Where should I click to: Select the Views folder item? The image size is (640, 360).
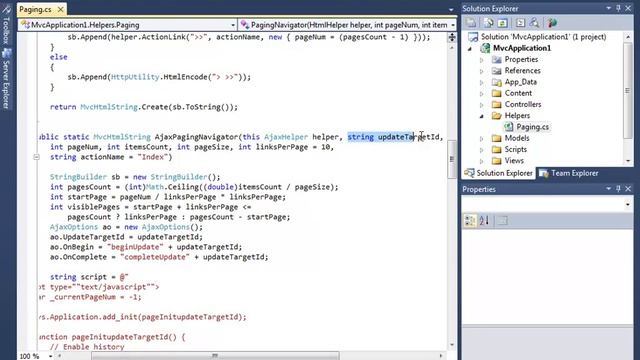click(x=514, y=160)
